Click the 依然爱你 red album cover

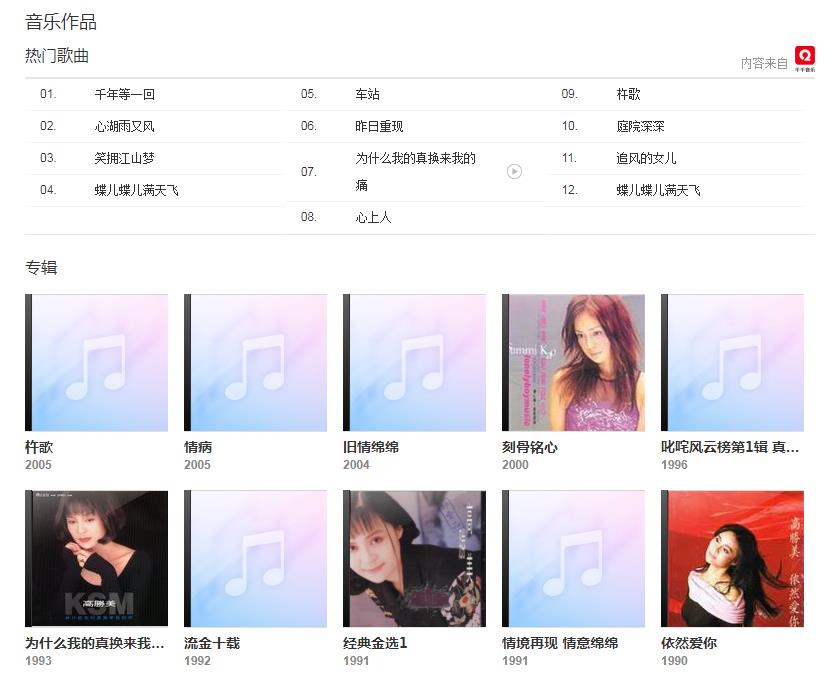click(x=732, y=558)
